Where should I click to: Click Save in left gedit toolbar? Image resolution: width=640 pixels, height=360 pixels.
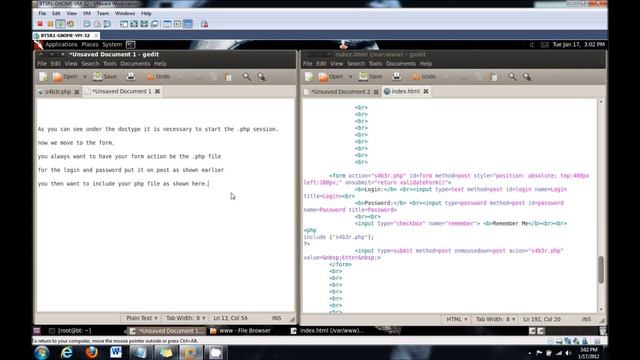pyautogui.click(x=104, y=76)
